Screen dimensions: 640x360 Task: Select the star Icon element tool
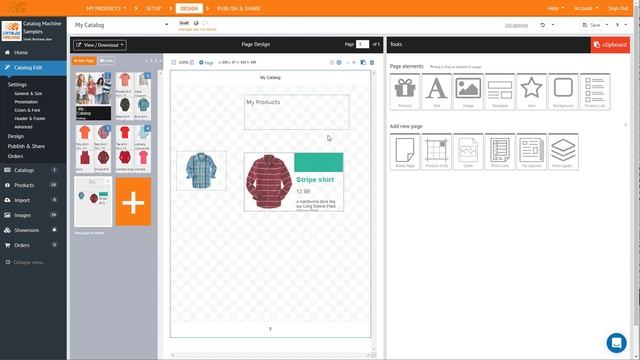click(531, 92)
